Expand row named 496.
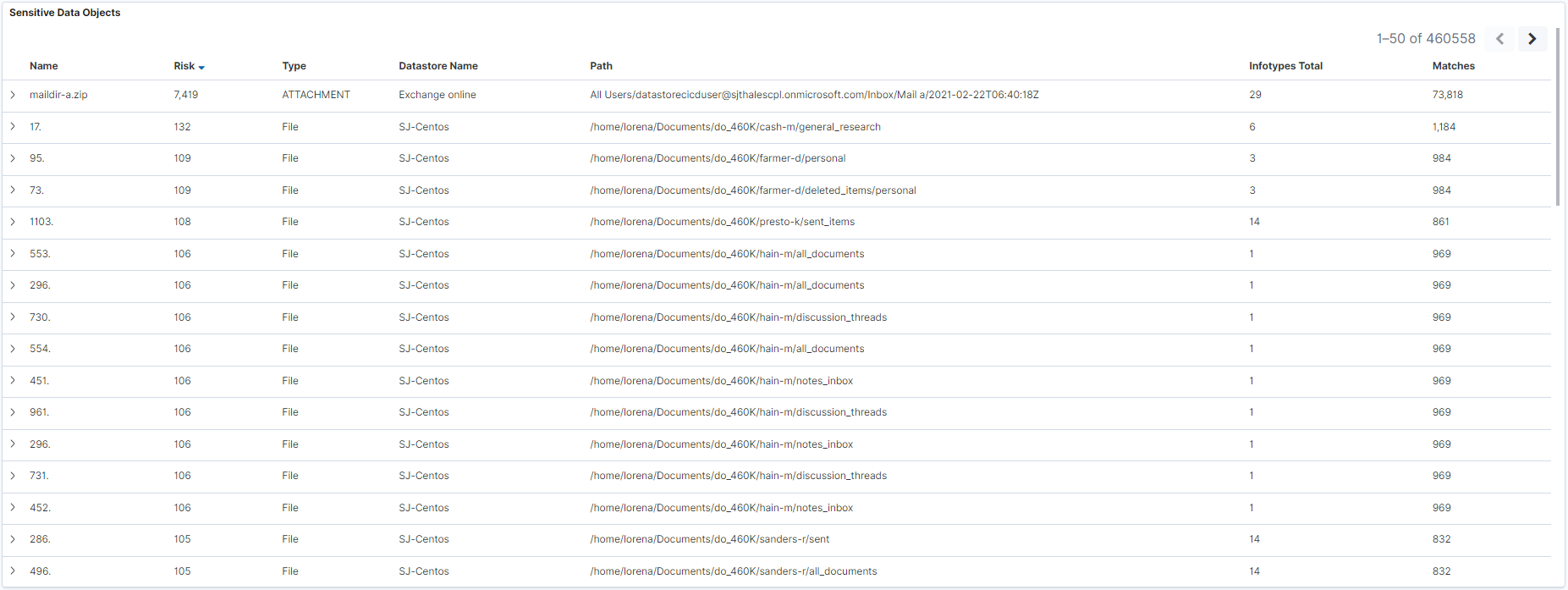Screen dimensions: 1568x590 point(13,571)
